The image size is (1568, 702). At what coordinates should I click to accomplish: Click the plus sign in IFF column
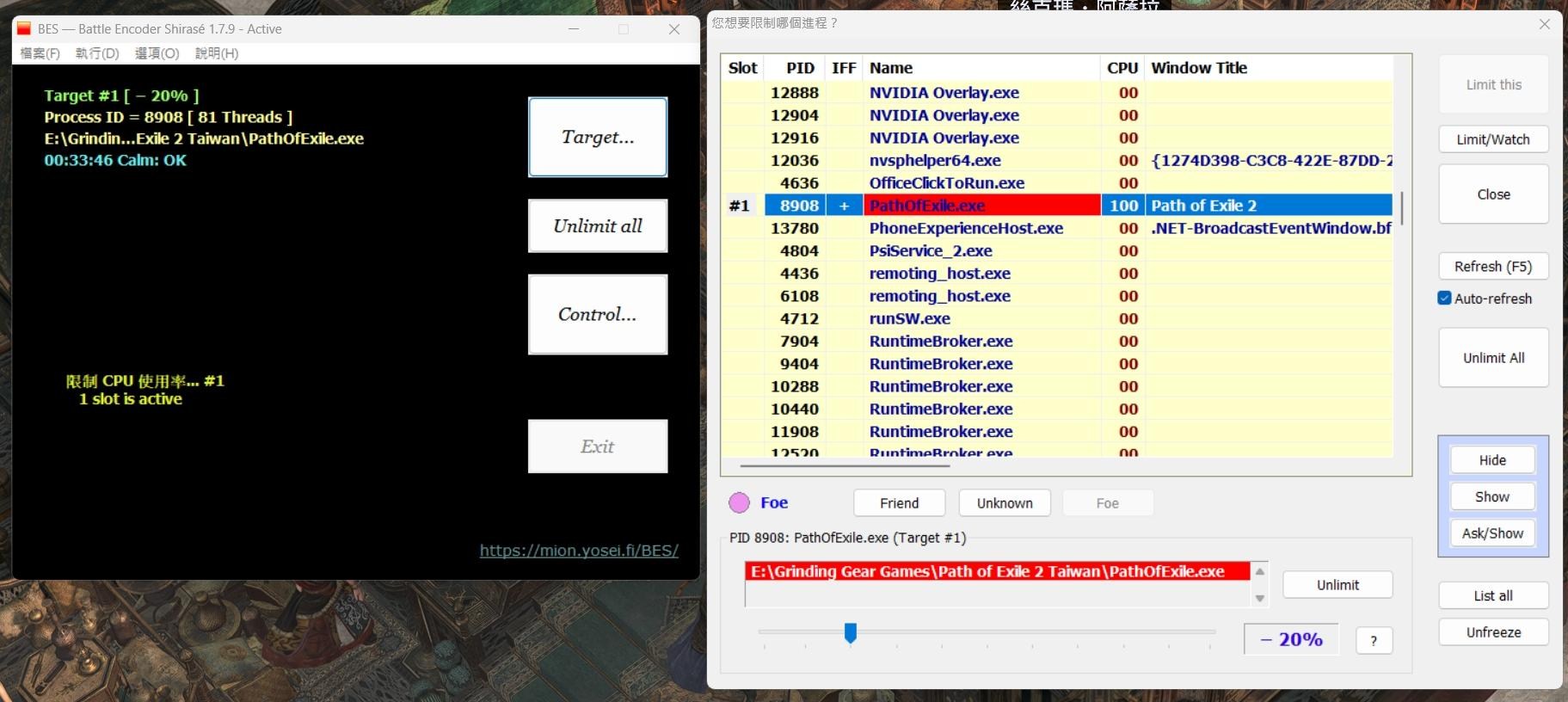[x=844, y=206]
